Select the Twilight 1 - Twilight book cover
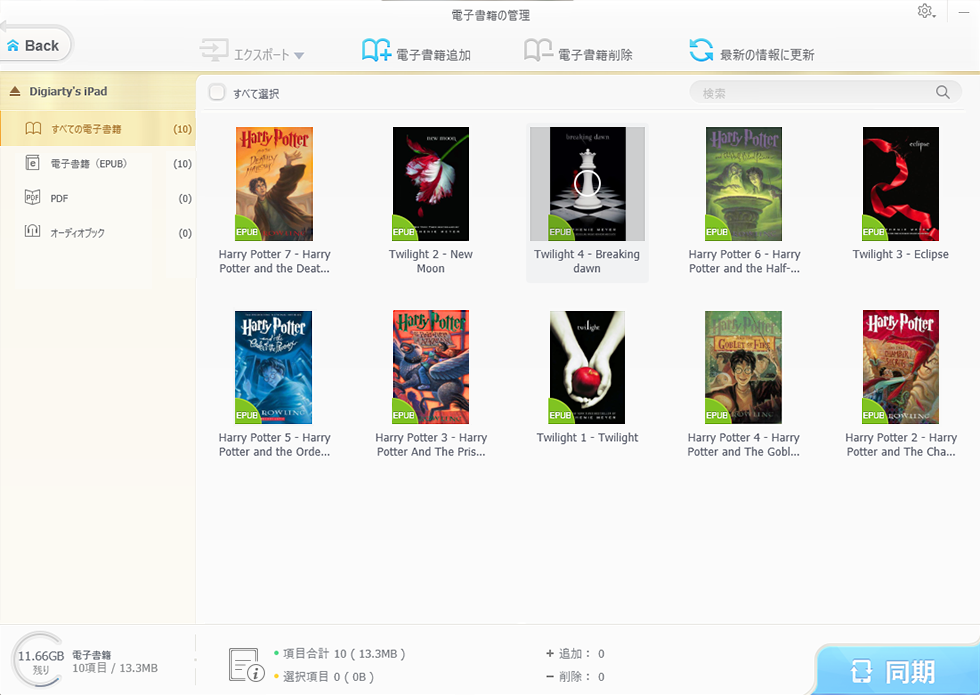Screen dimensions: 980x695 tap(587, 368)
